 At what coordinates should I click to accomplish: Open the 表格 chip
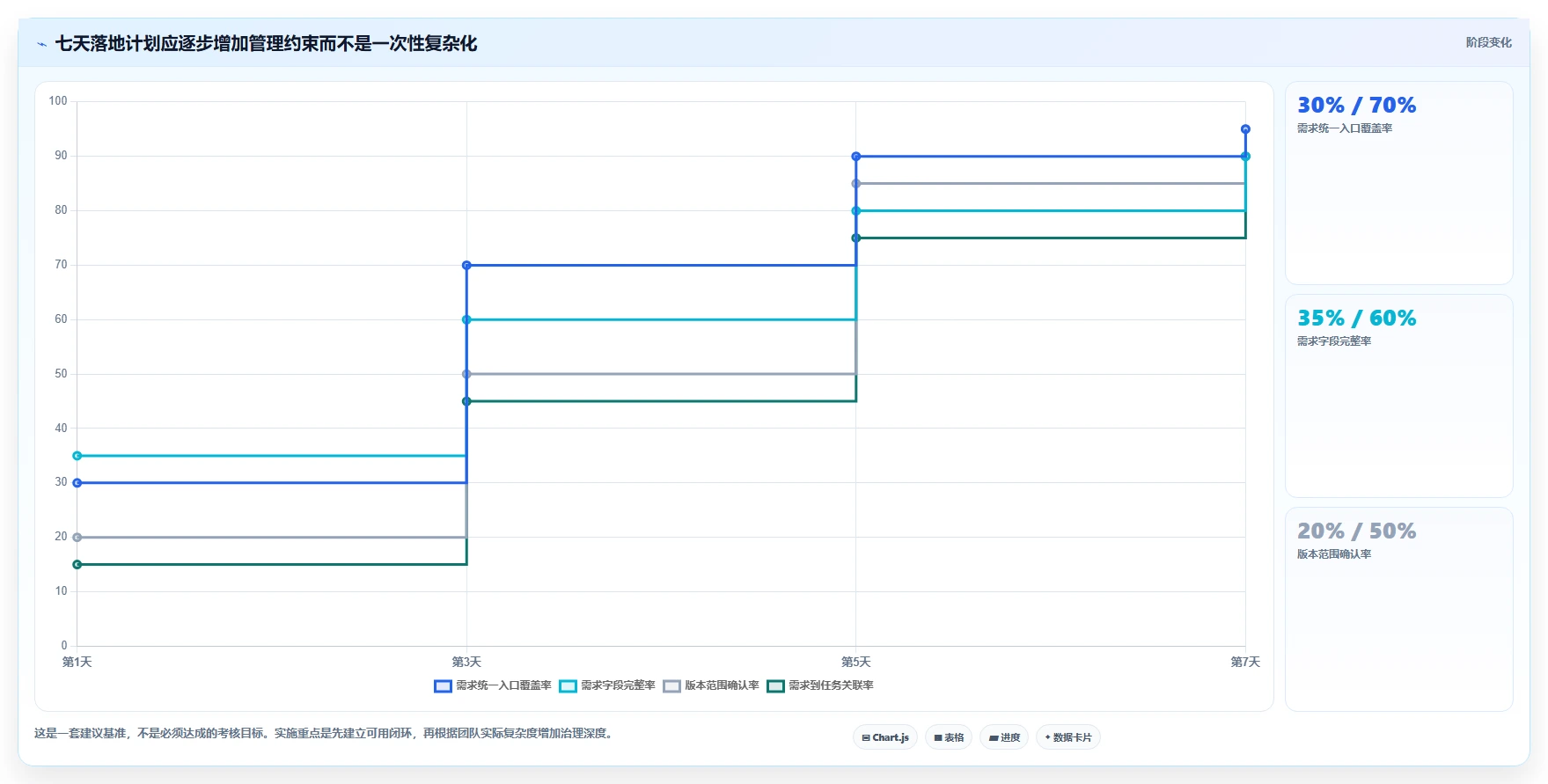(949, 737)
